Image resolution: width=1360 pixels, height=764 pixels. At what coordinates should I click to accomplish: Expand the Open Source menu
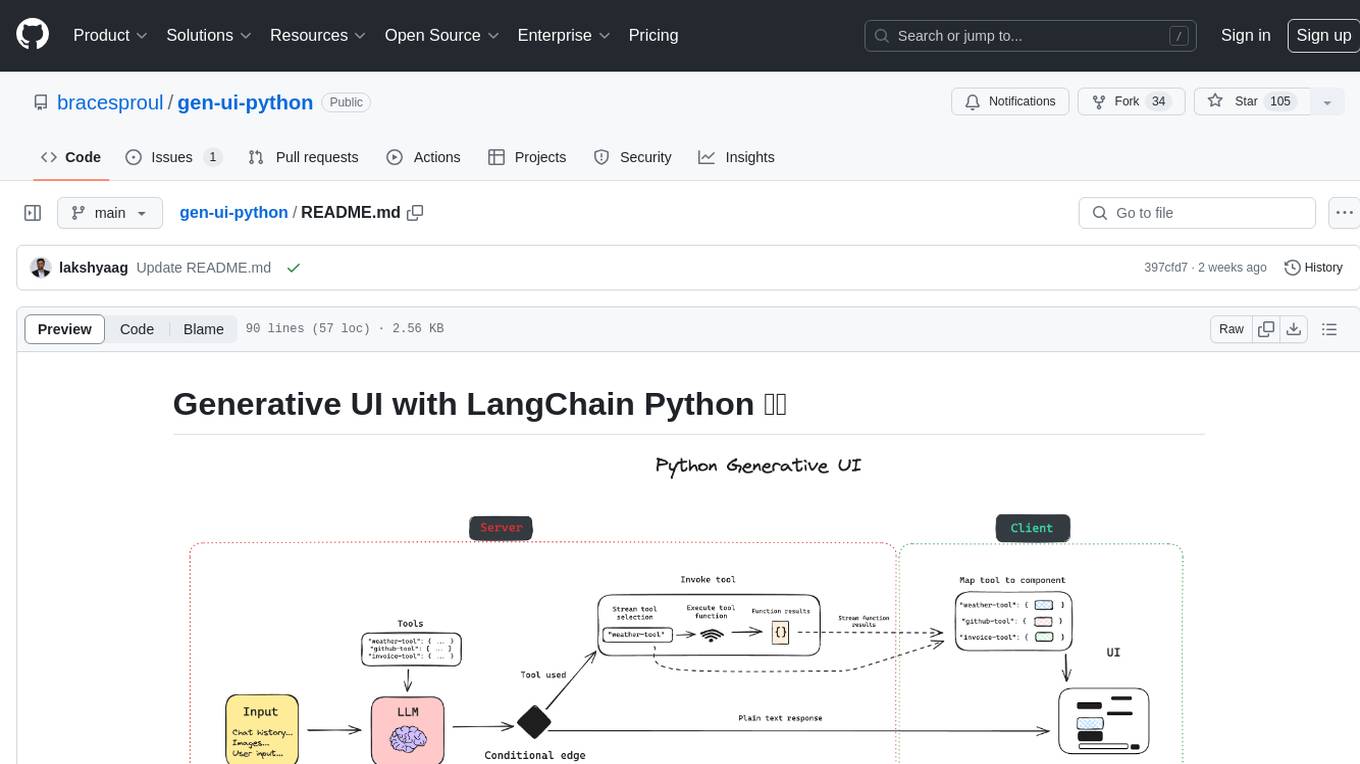[441, 35]
